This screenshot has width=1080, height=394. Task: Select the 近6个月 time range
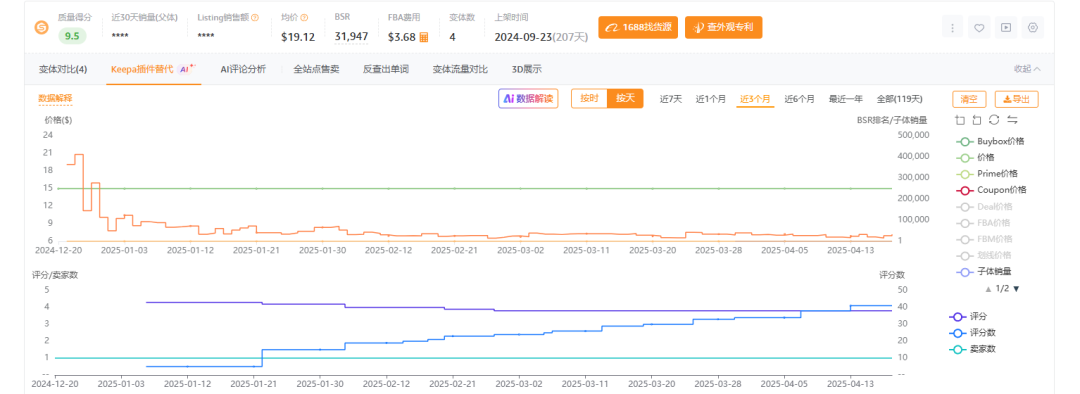pos(799,99)
